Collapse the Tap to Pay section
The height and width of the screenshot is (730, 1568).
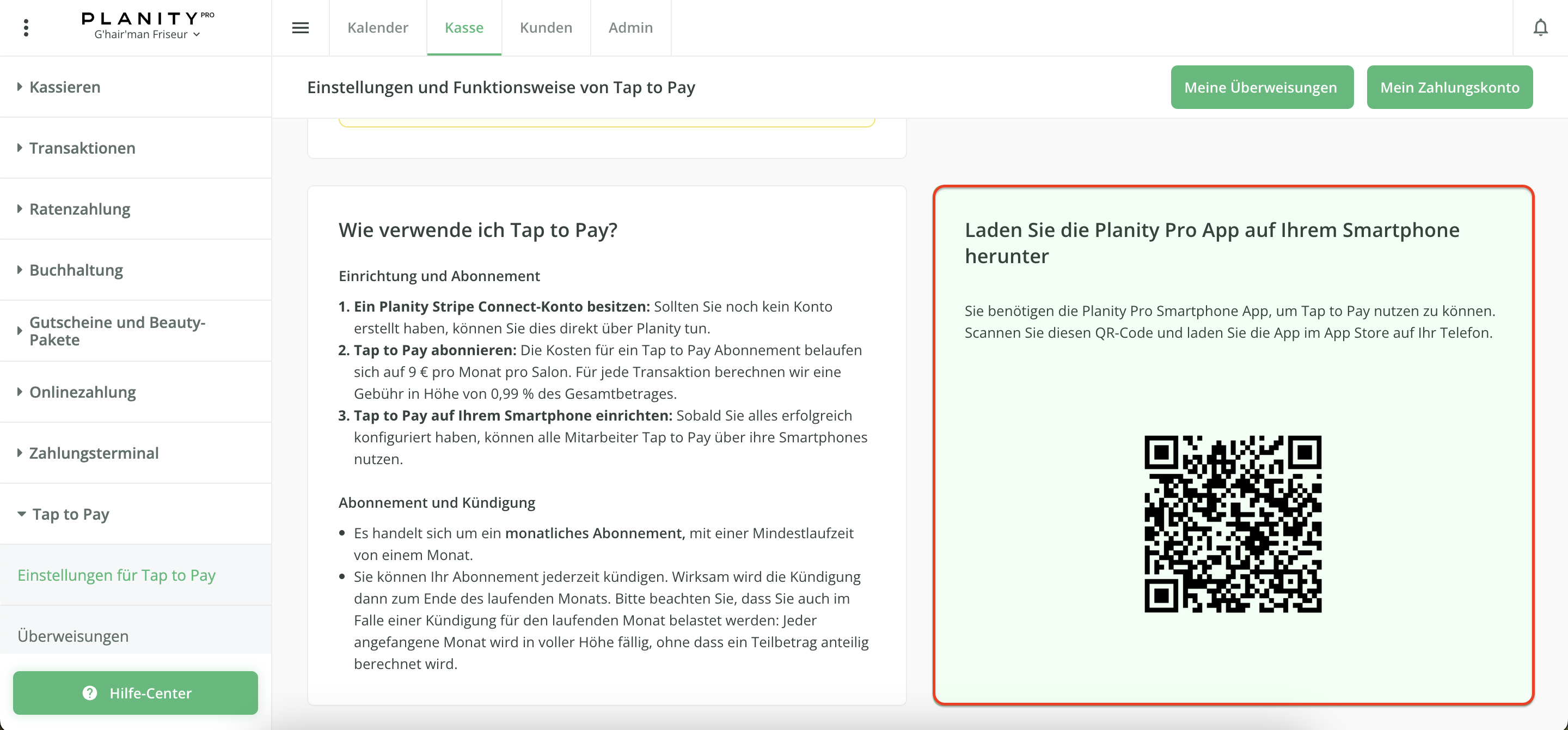coord(70,514)
